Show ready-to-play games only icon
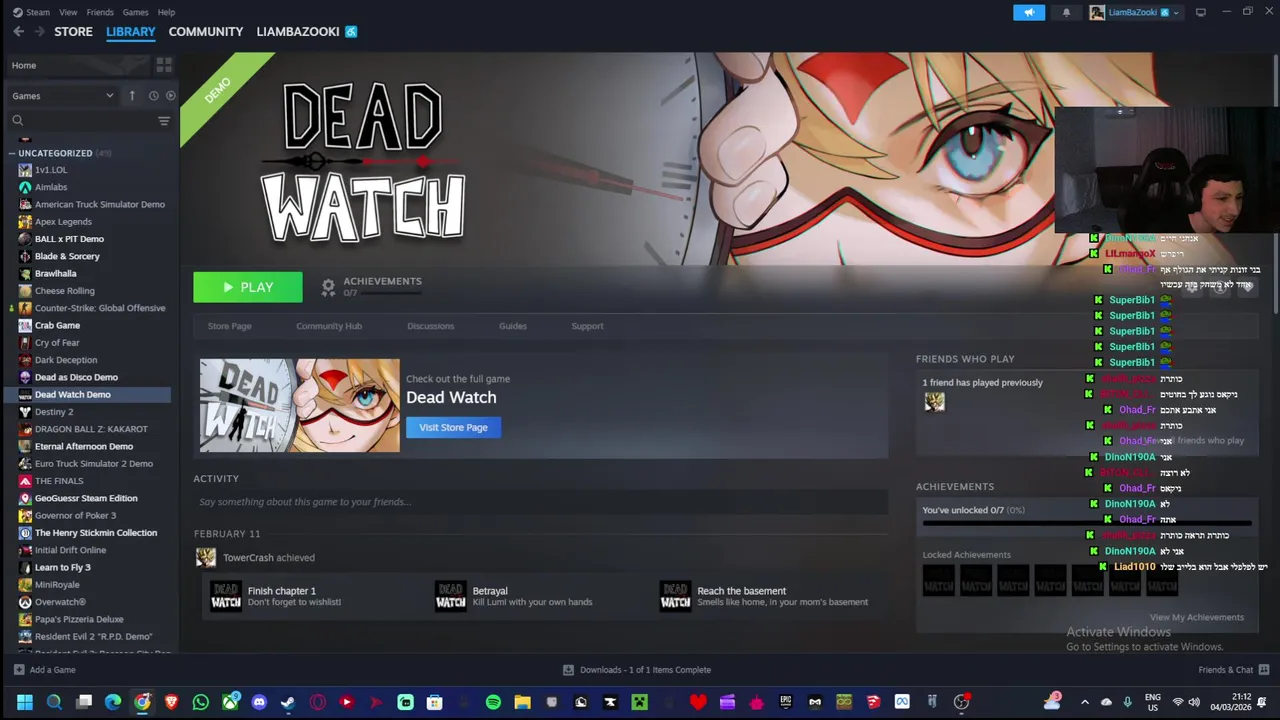The height and width of the screenshot is (720, 1280). [x=170, y=96]
